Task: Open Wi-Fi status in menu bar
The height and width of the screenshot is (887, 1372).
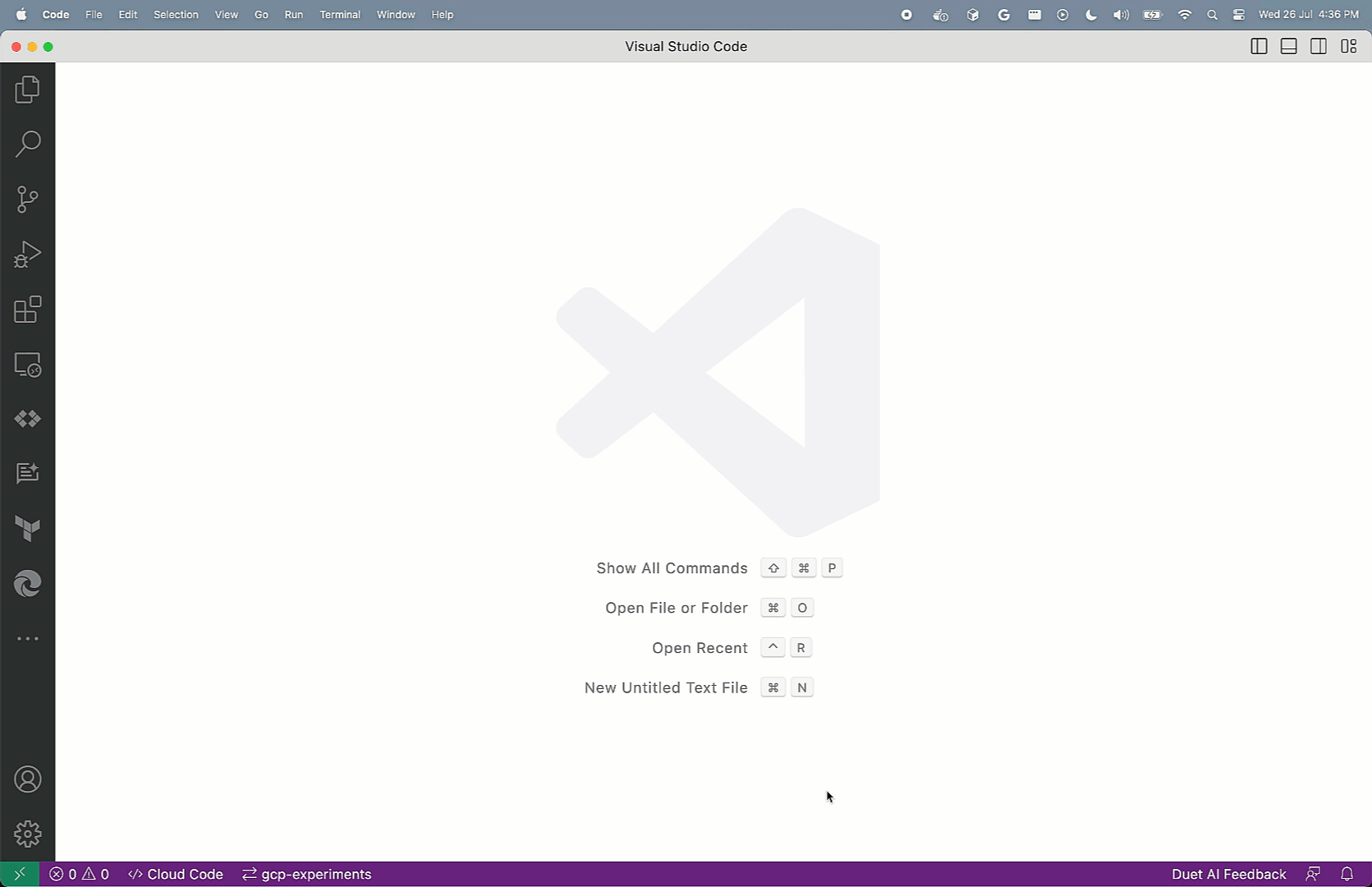Action: tap(1185, 15)
